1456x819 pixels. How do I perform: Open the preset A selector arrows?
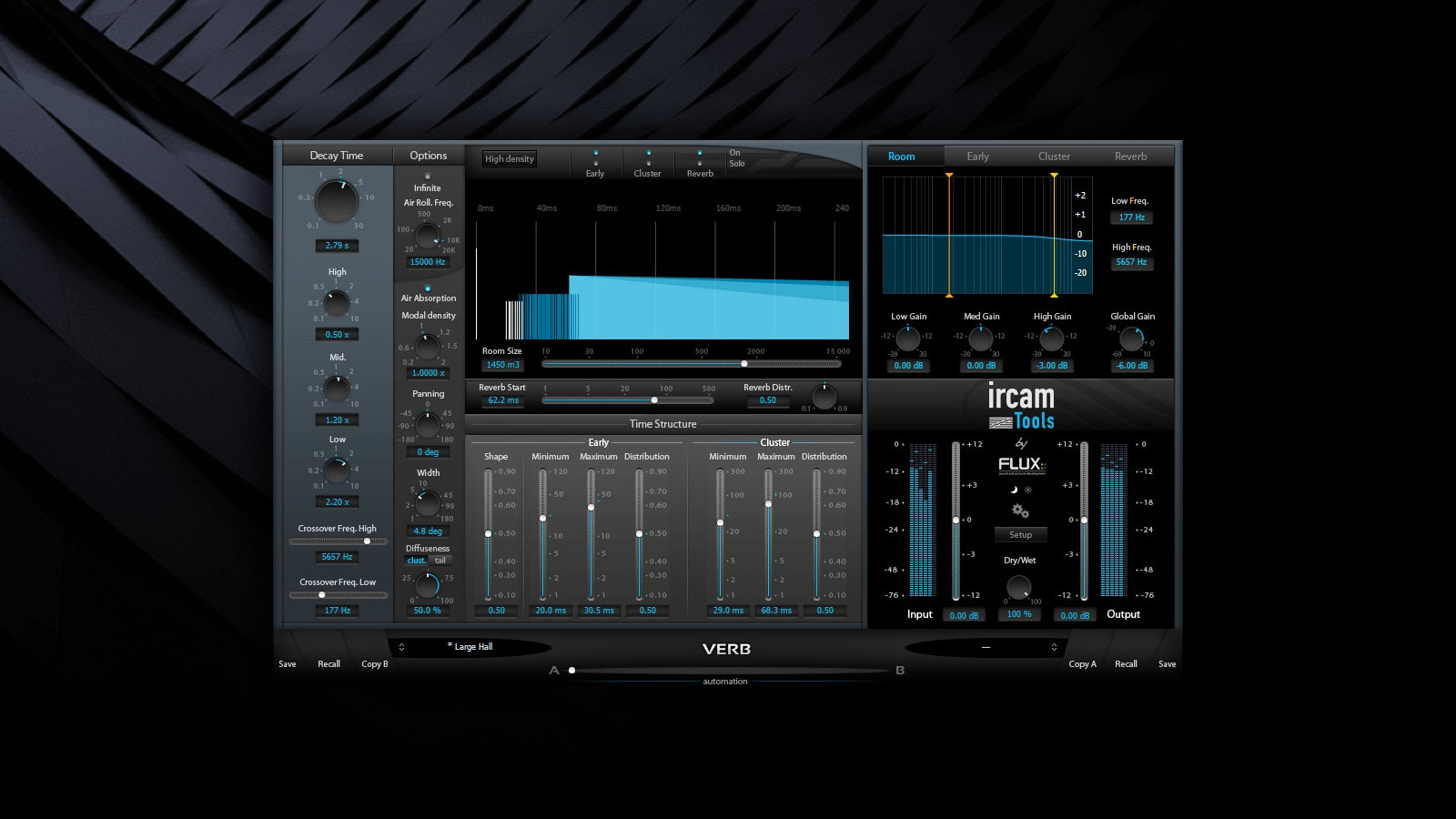tap(401, 647)
